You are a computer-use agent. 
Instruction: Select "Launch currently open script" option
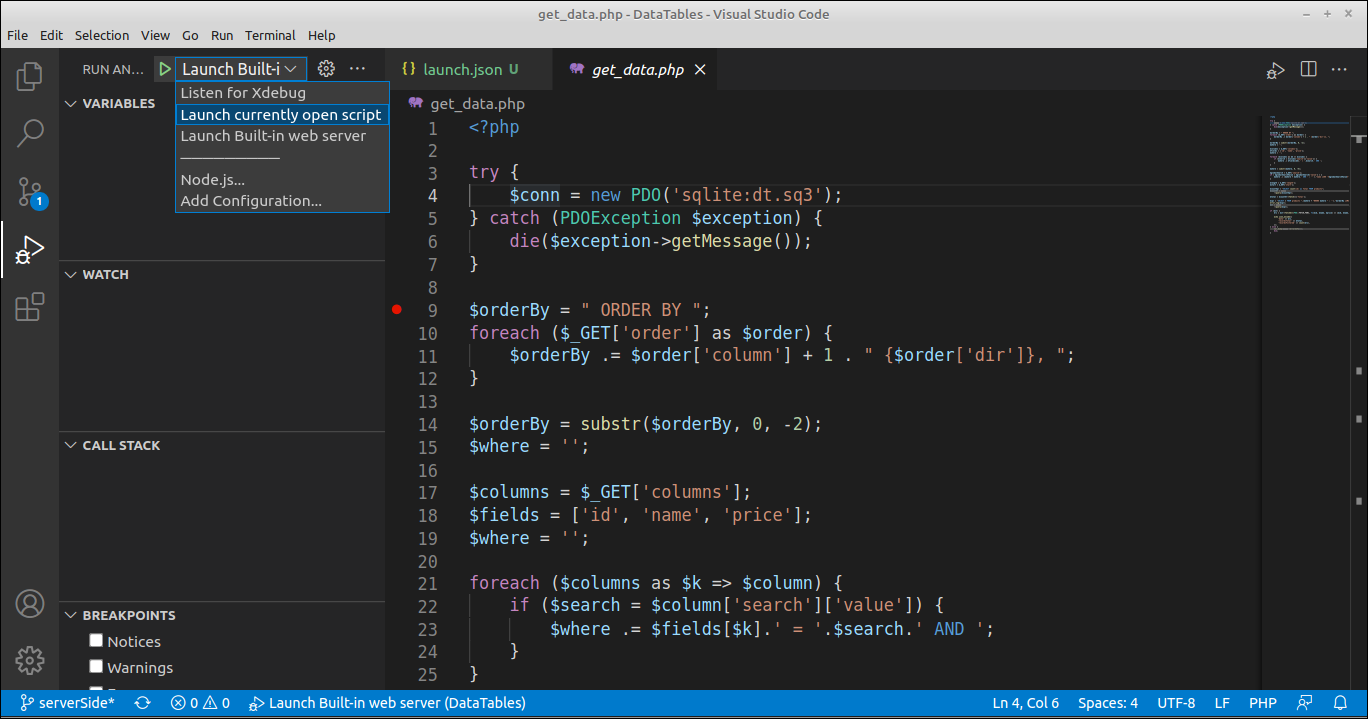tap(281, 115)
